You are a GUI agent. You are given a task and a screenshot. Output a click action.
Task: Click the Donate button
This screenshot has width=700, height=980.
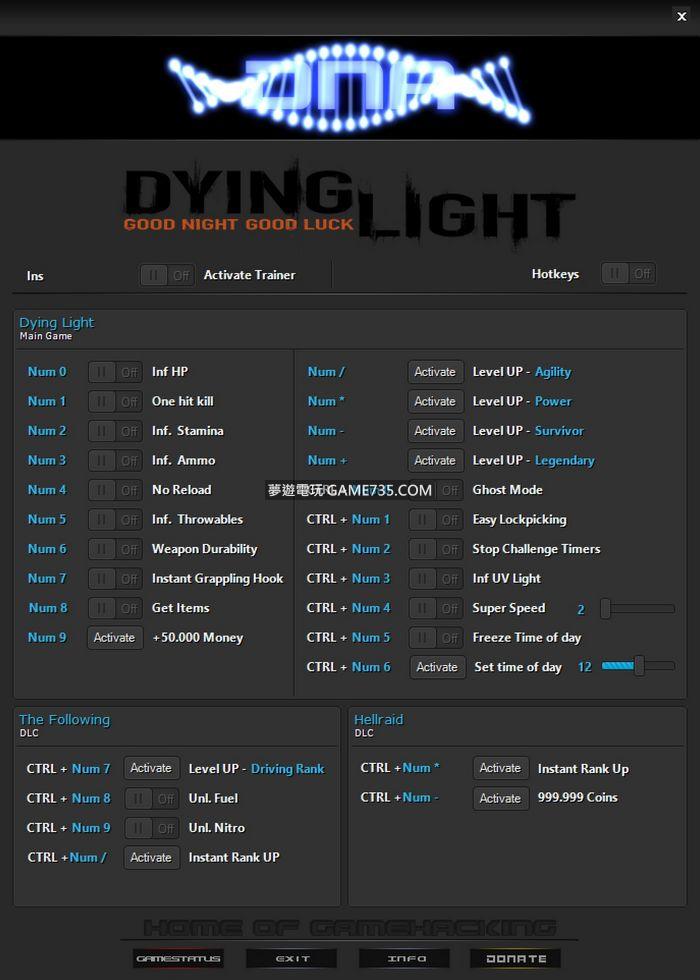coord(516,958)
